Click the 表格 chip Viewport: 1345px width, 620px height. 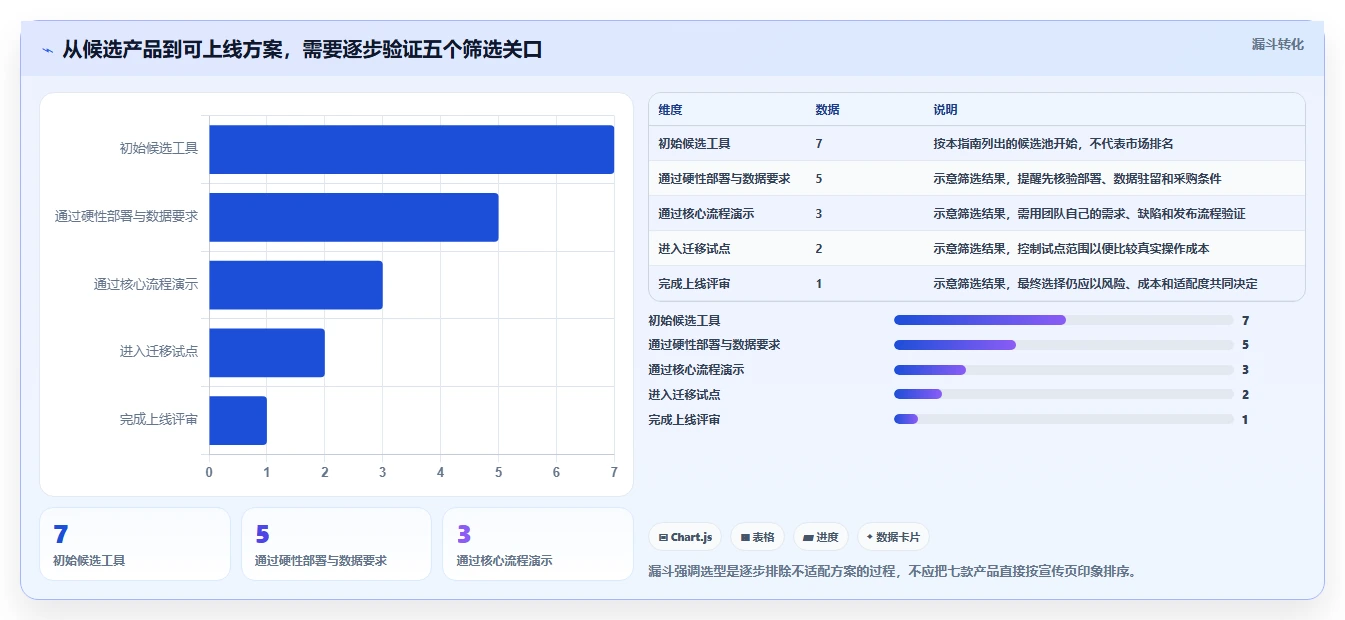(x=758, y=537)
